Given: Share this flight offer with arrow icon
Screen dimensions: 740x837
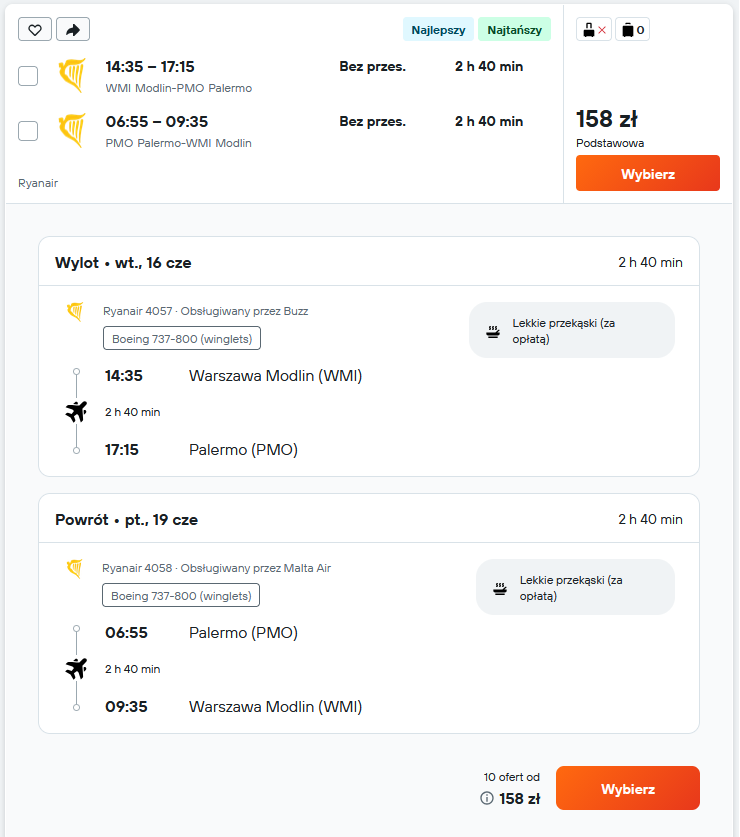Looking at the screenshot, I should 73,29.
